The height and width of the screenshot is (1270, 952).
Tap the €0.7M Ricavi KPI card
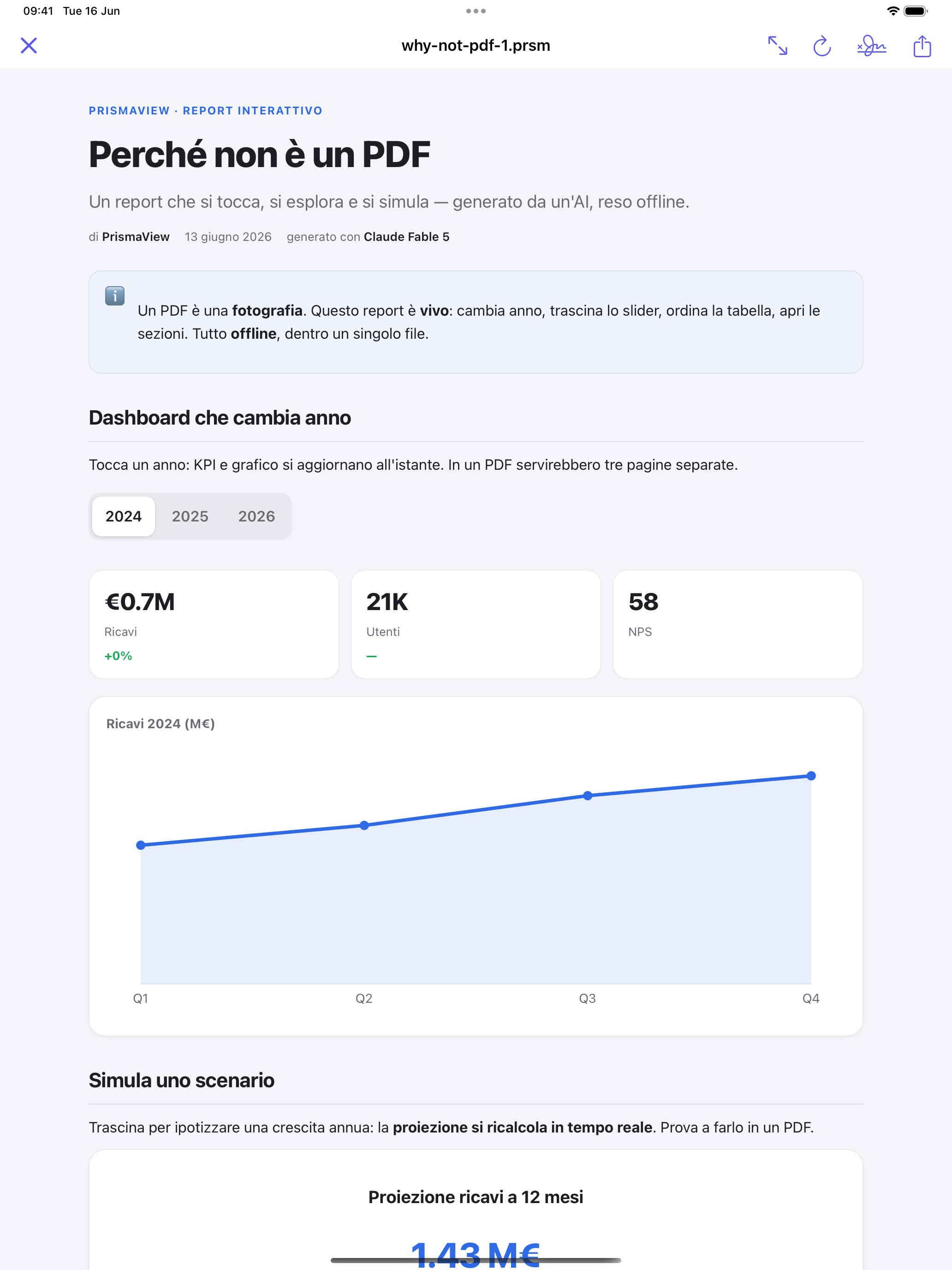(214, 624)
